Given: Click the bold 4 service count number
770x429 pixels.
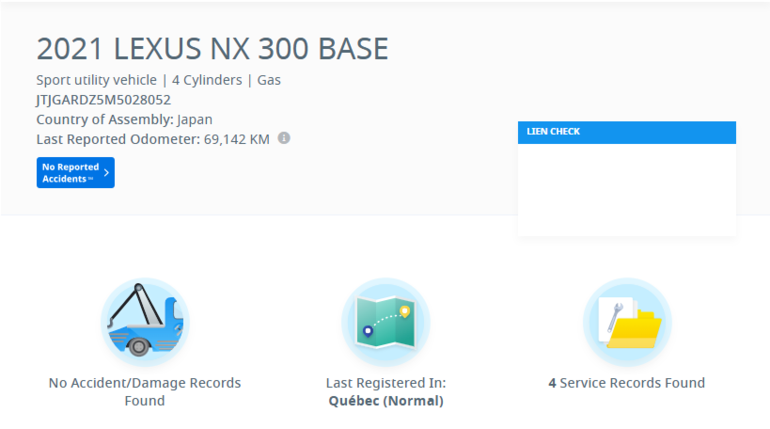Looking at the screenshot, I should 552,383.
